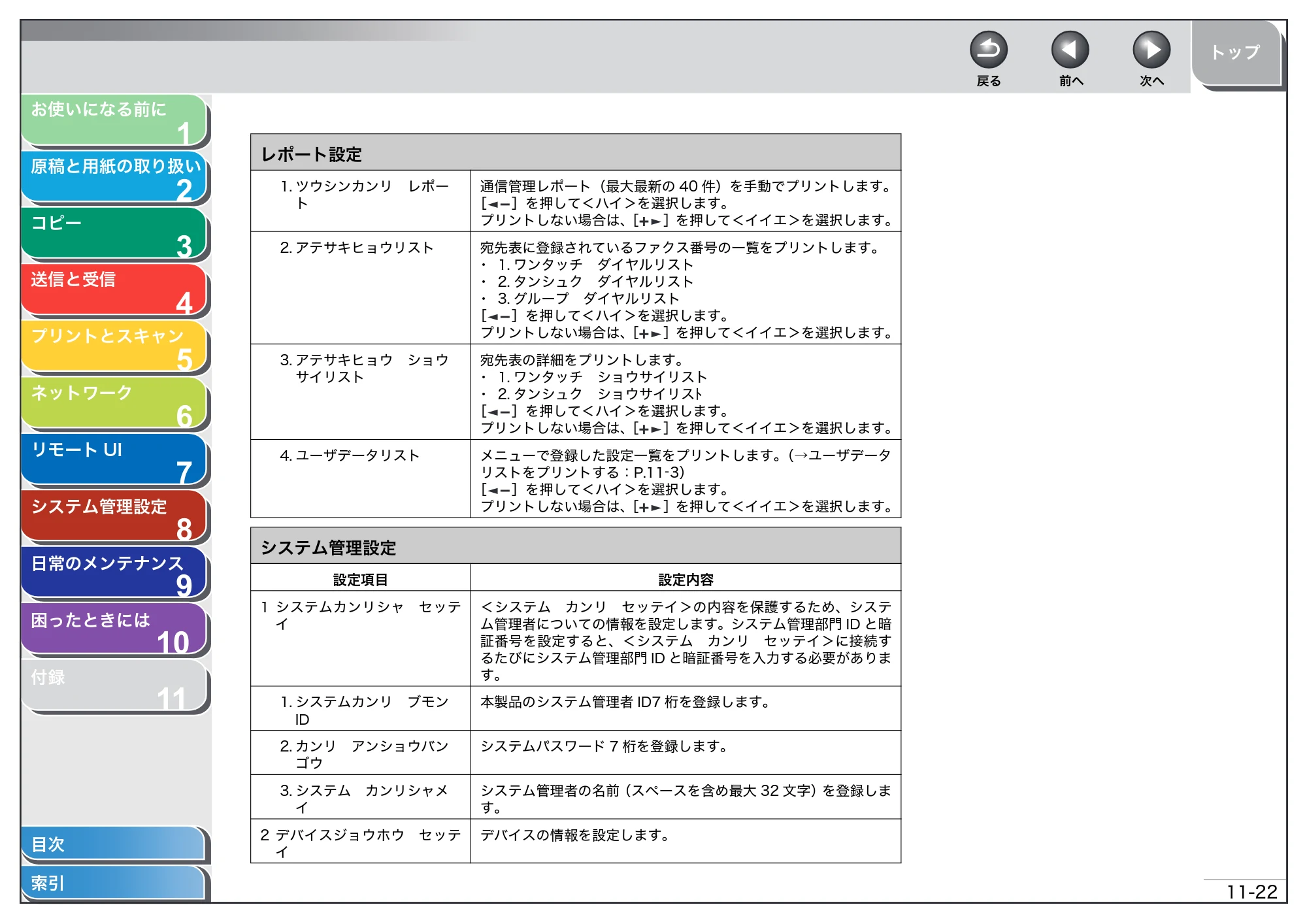Click the 設定項目 column header
The image size is (1307, 924).
[361, 578]
